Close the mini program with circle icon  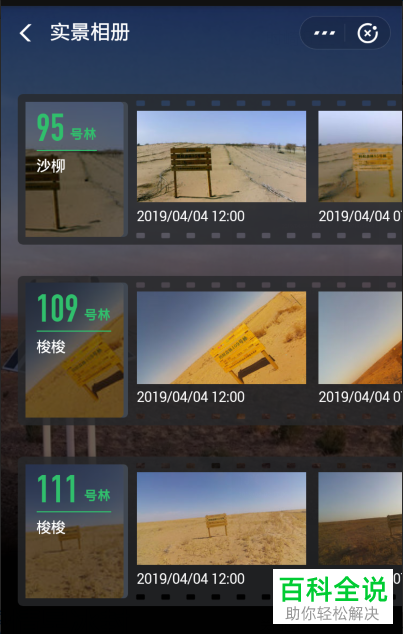pyautogui.click(x=367, y=33)
